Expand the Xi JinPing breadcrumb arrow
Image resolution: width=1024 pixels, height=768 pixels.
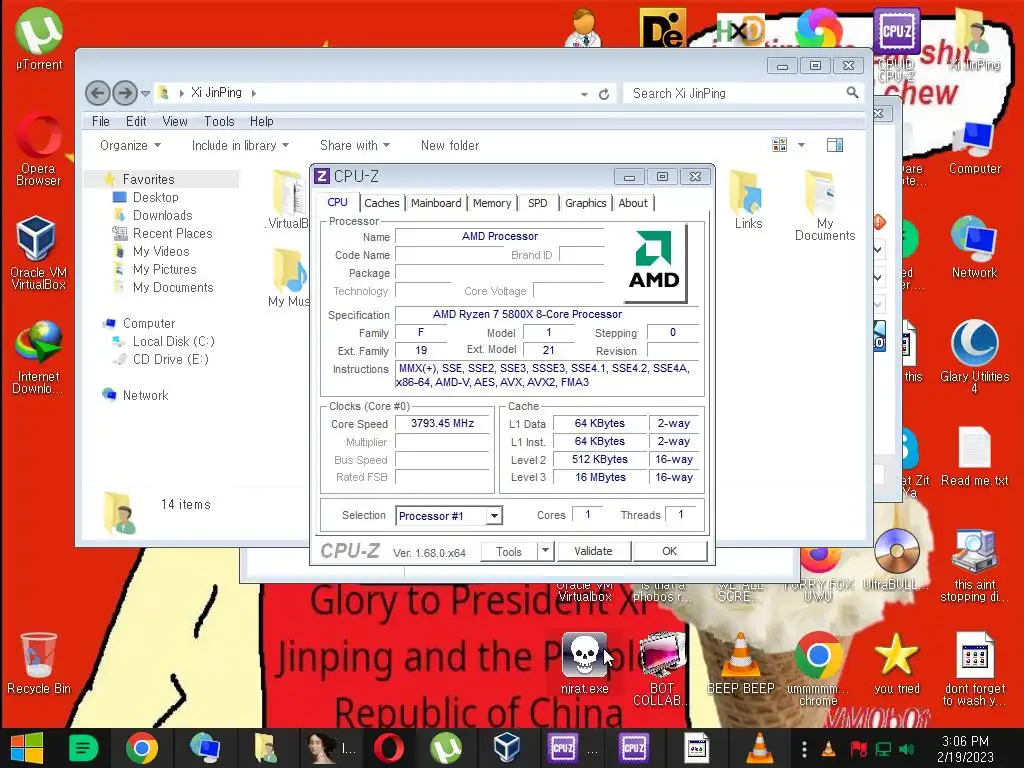point(253,93)
